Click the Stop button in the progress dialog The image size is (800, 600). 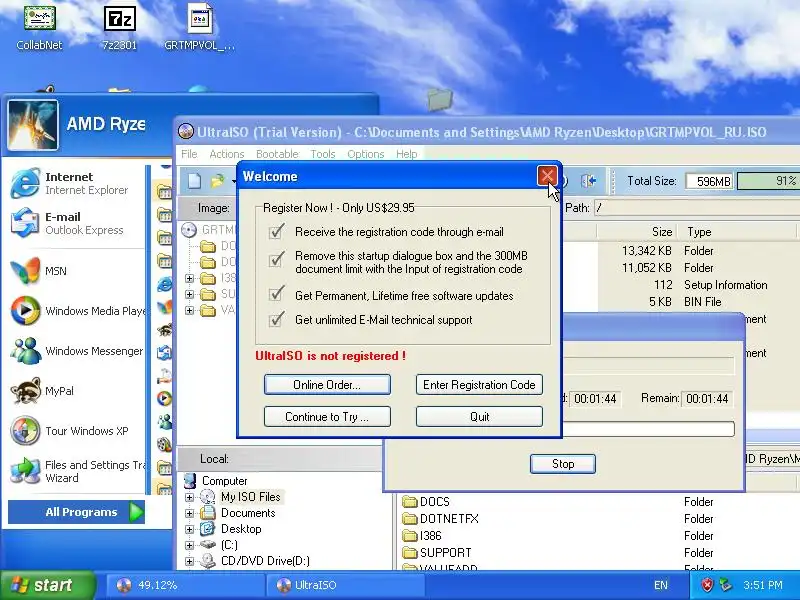(563, 464)
